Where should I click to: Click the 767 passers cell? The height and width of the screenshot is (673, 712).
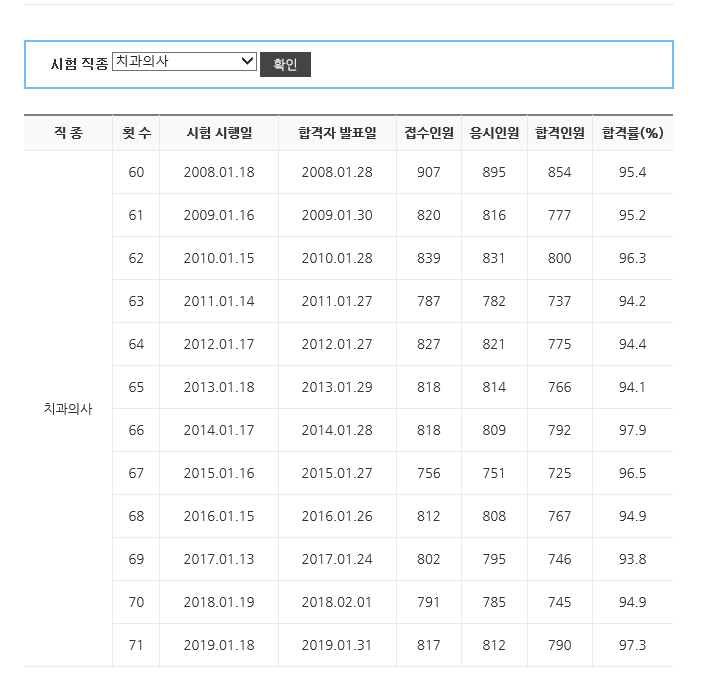(x=559, y=516)
